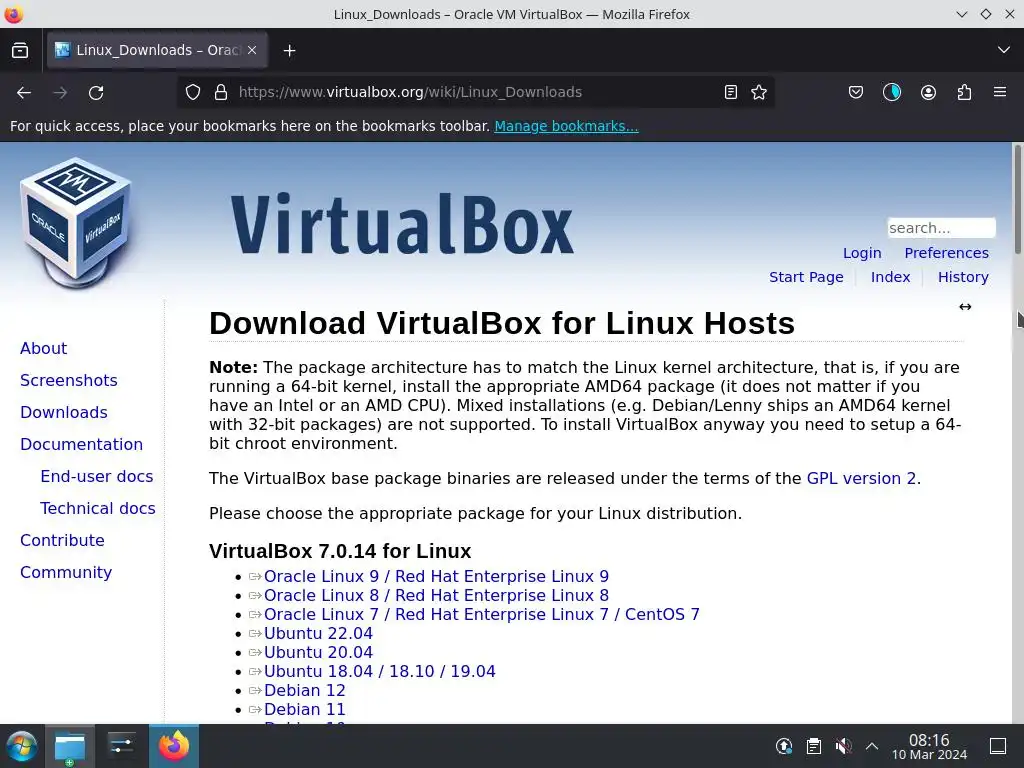Image resolution: width=1024 pixels, height=768 pixels.
Task: Open a new tab with plus button
Action: click(x=289, y=50)
